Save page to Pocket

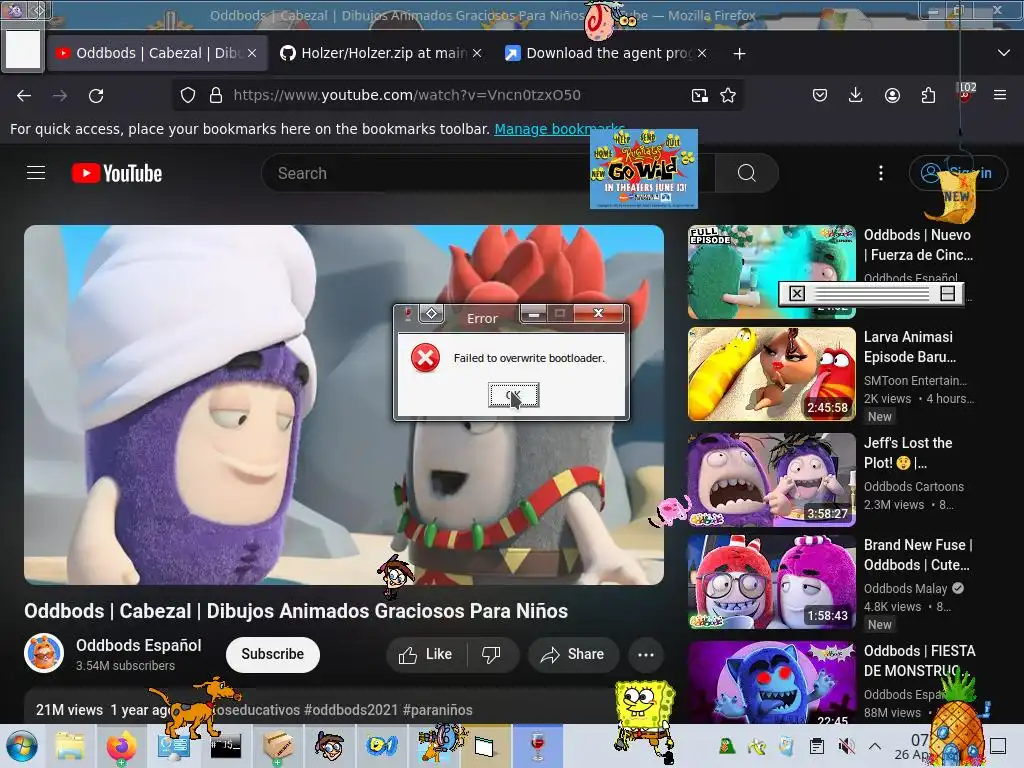click(x=820, y=95)
